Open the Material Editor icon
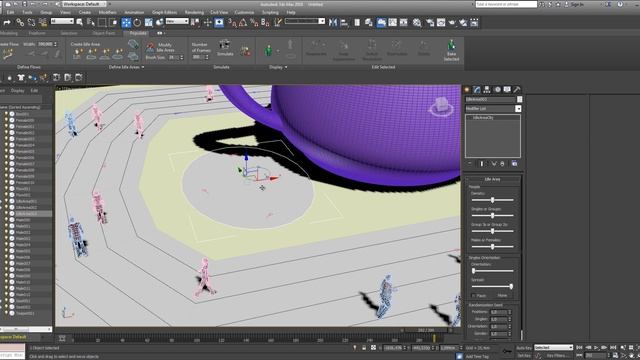This screenshot has width=640, height=360. [417, 22]
